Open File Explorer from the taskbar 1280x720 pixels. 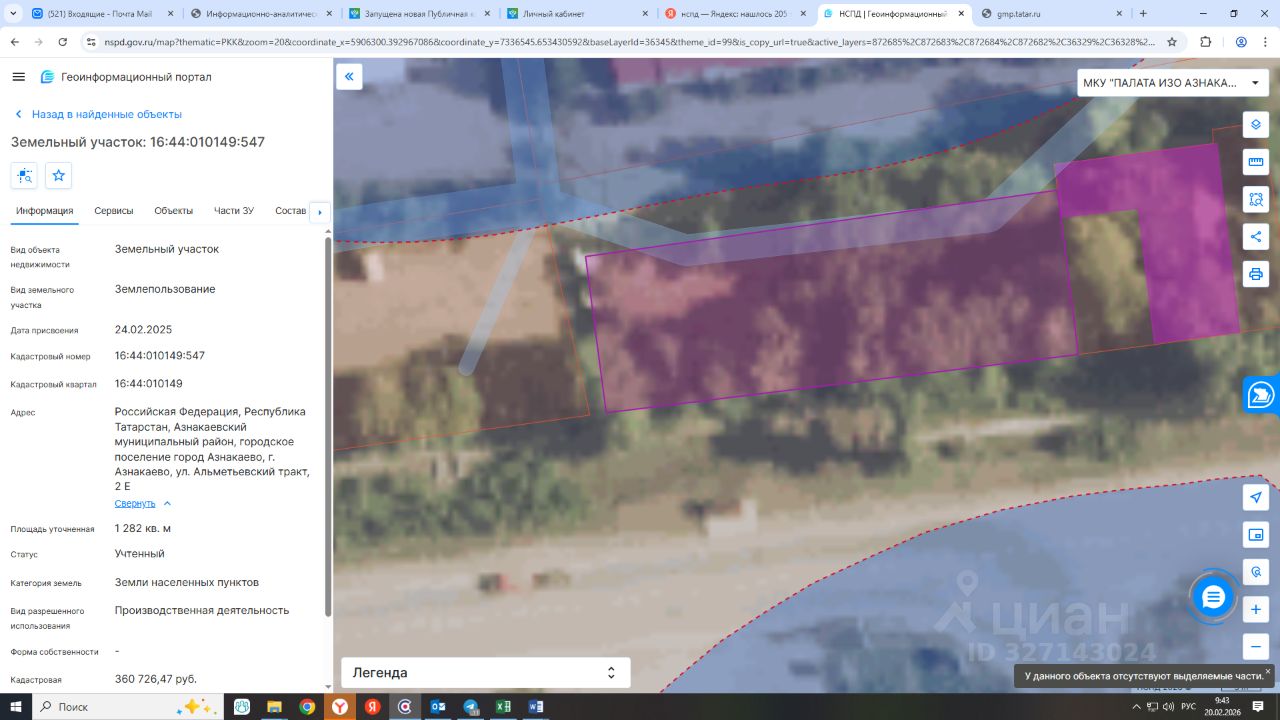(274, 707)
